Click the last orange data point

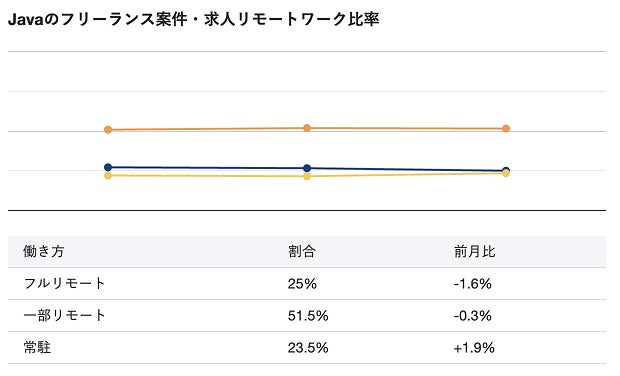tap(506, 128)
